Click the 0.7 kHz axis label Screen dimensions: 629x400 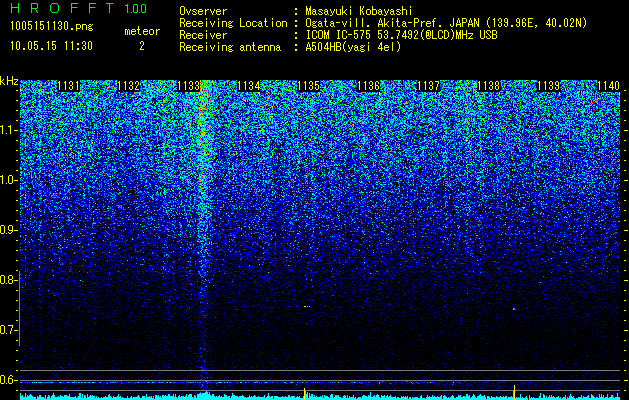click(9, 330)
